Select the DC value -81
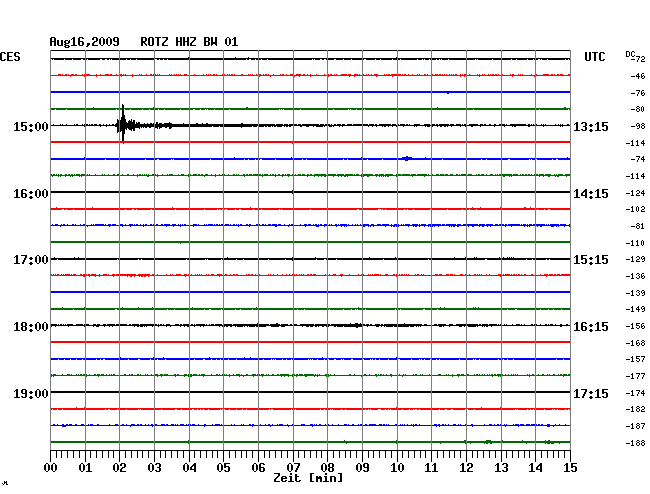 (638, 226)
